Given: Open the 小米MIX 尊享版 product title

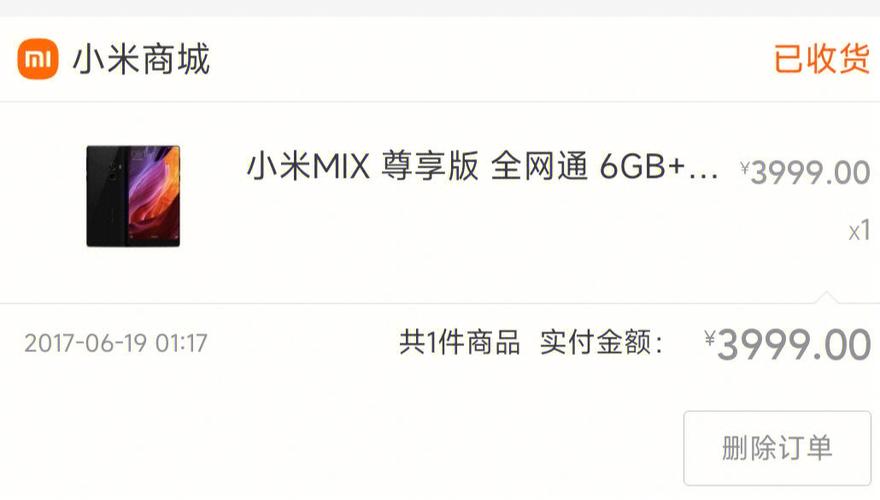Looking at the screenshot, I should pos(363,166).
